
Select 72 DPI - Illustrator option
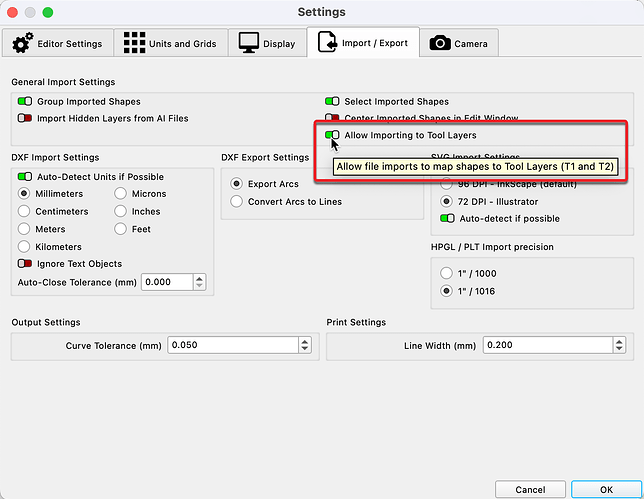tap(446, 201)
